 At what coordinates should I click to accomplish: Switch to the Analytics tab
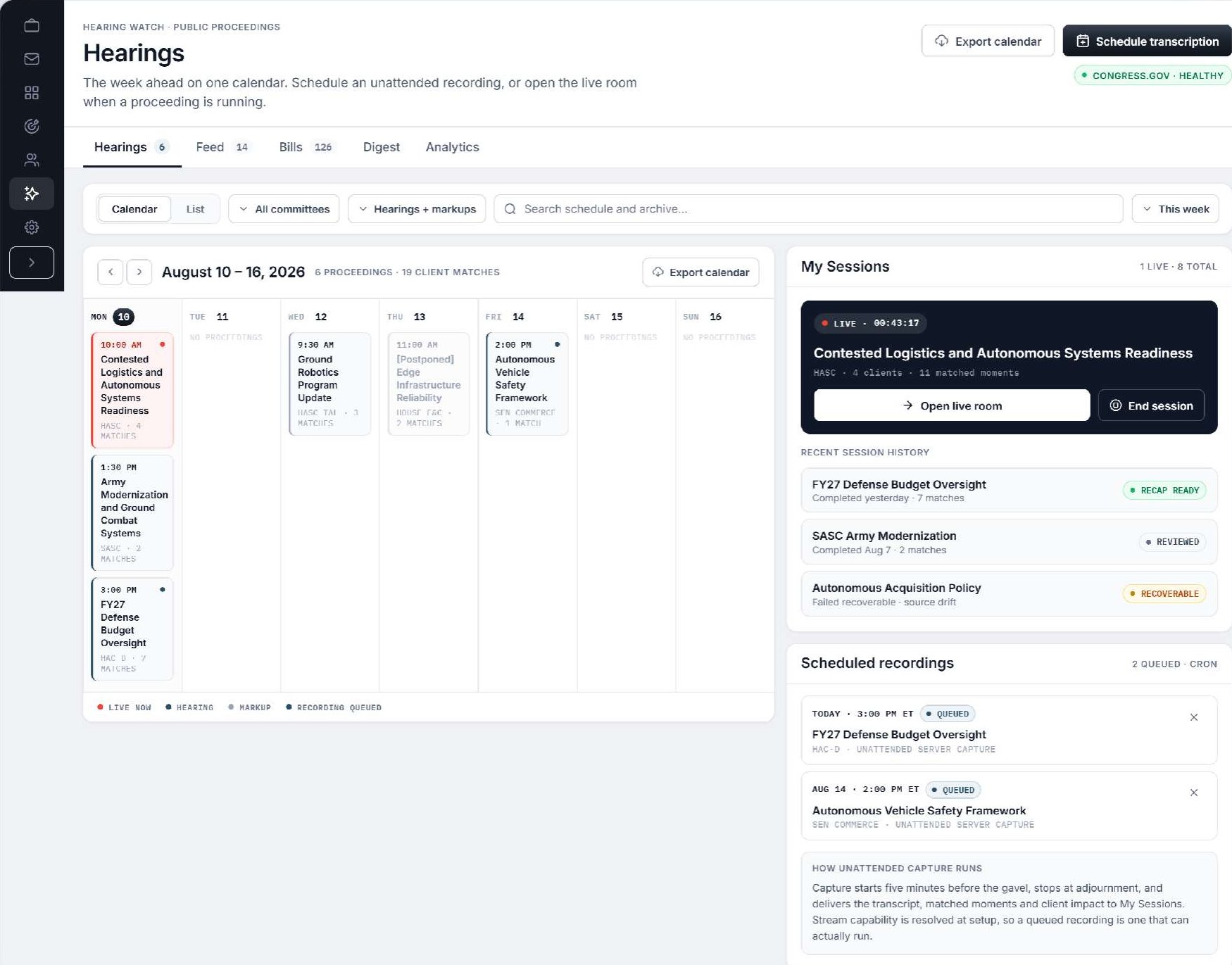[x=452, y=147]
